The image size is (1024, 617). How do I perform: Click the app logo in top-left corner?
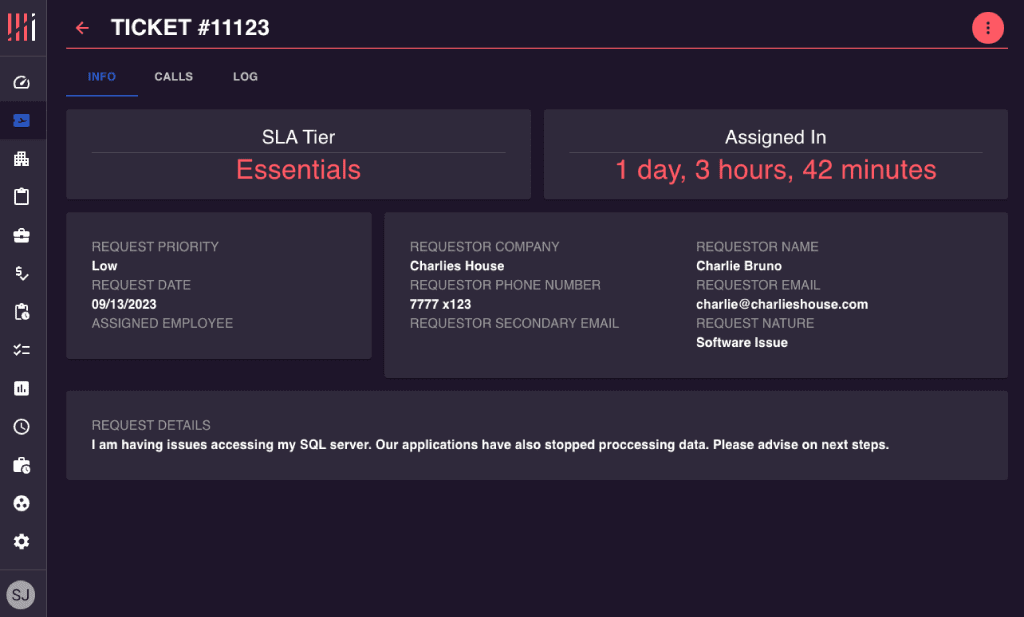tap(22, 27)
